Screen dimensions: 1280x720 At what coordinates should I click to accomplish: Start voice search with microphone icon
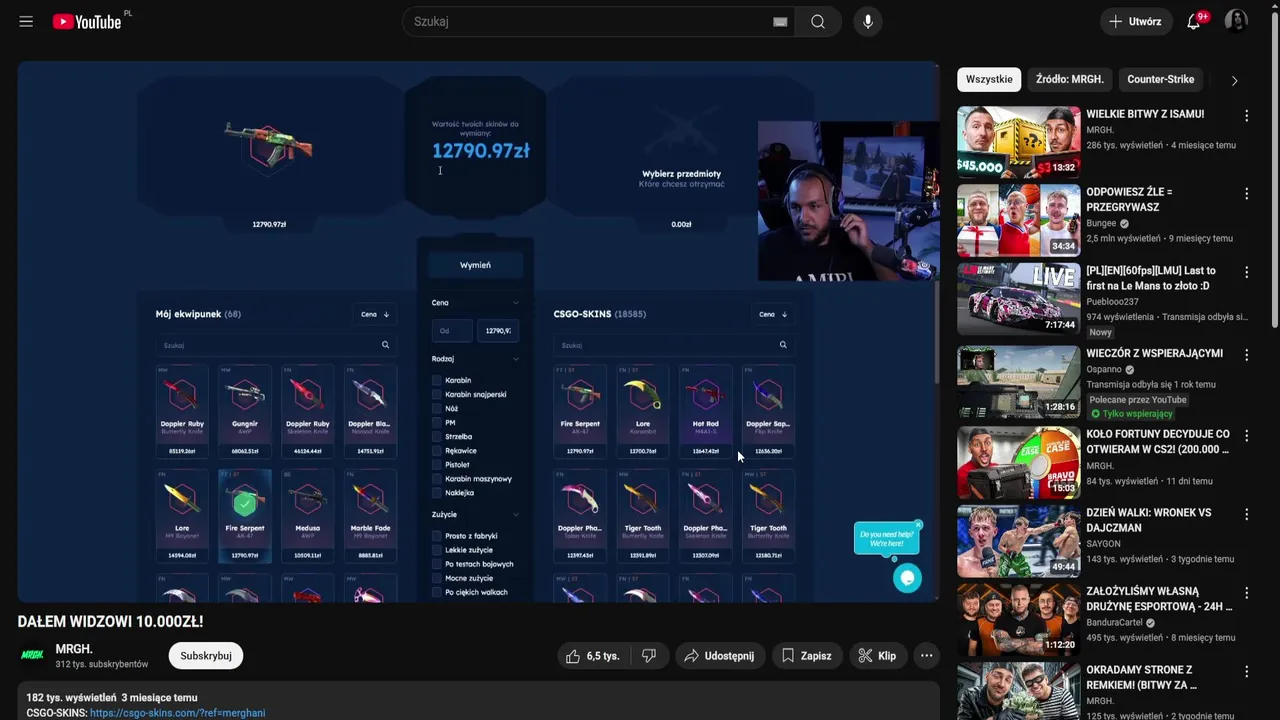pos(868,21)
